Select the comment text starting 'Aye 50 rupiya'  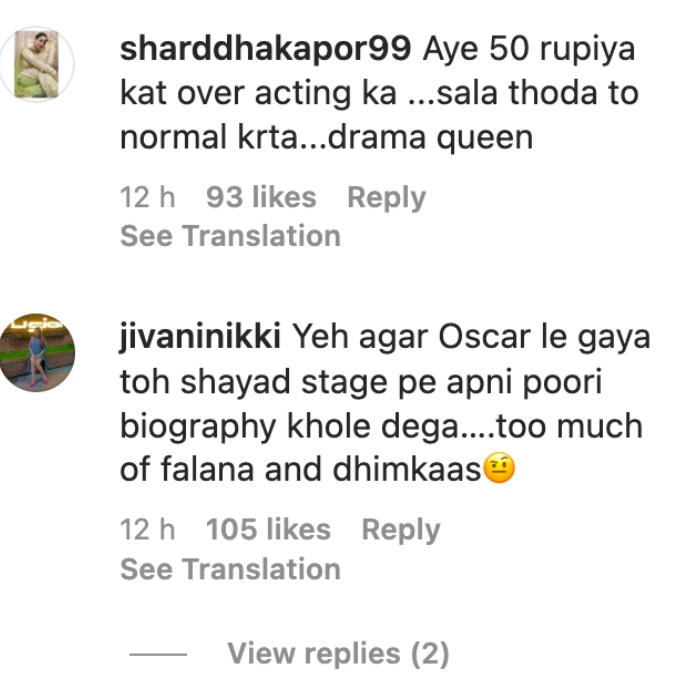(379, 93)
